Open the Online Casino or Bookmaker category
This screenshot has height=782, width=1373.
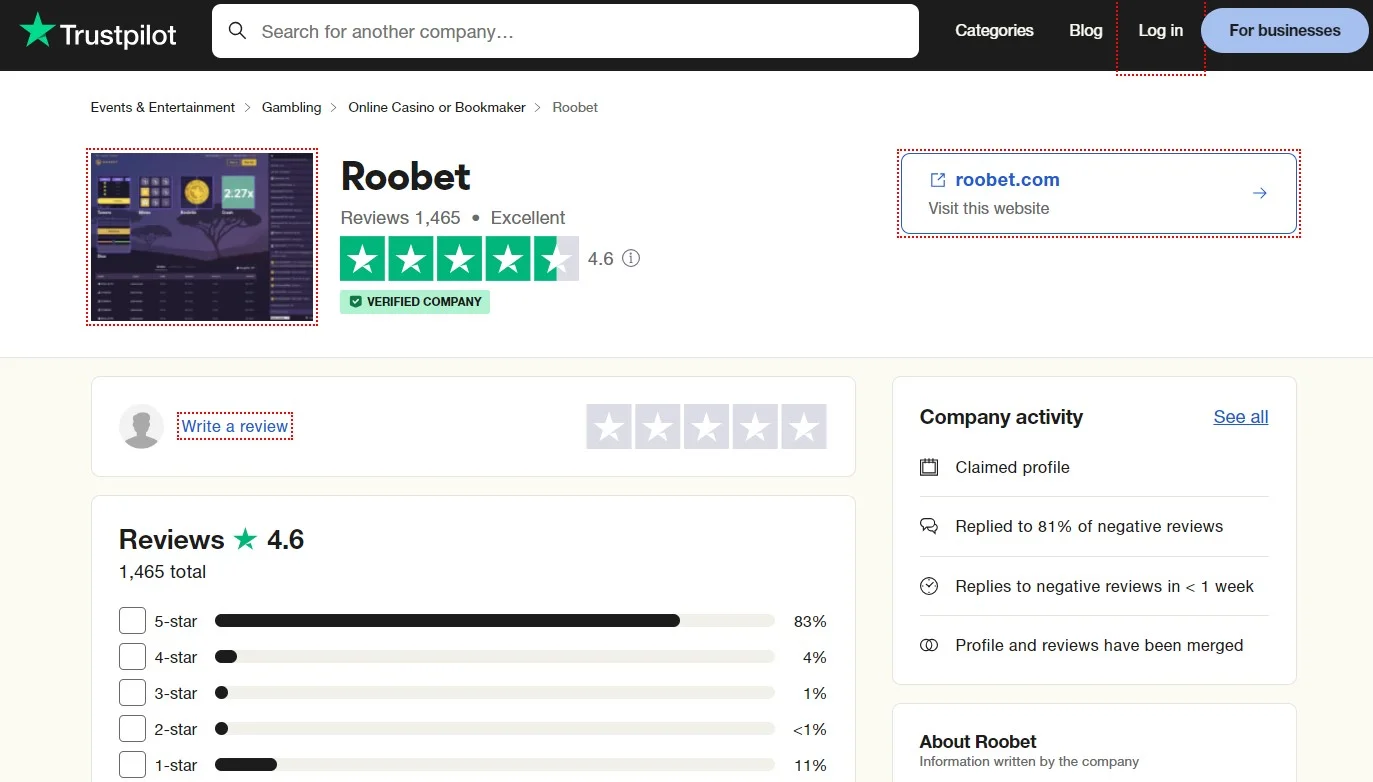[437, 107]
